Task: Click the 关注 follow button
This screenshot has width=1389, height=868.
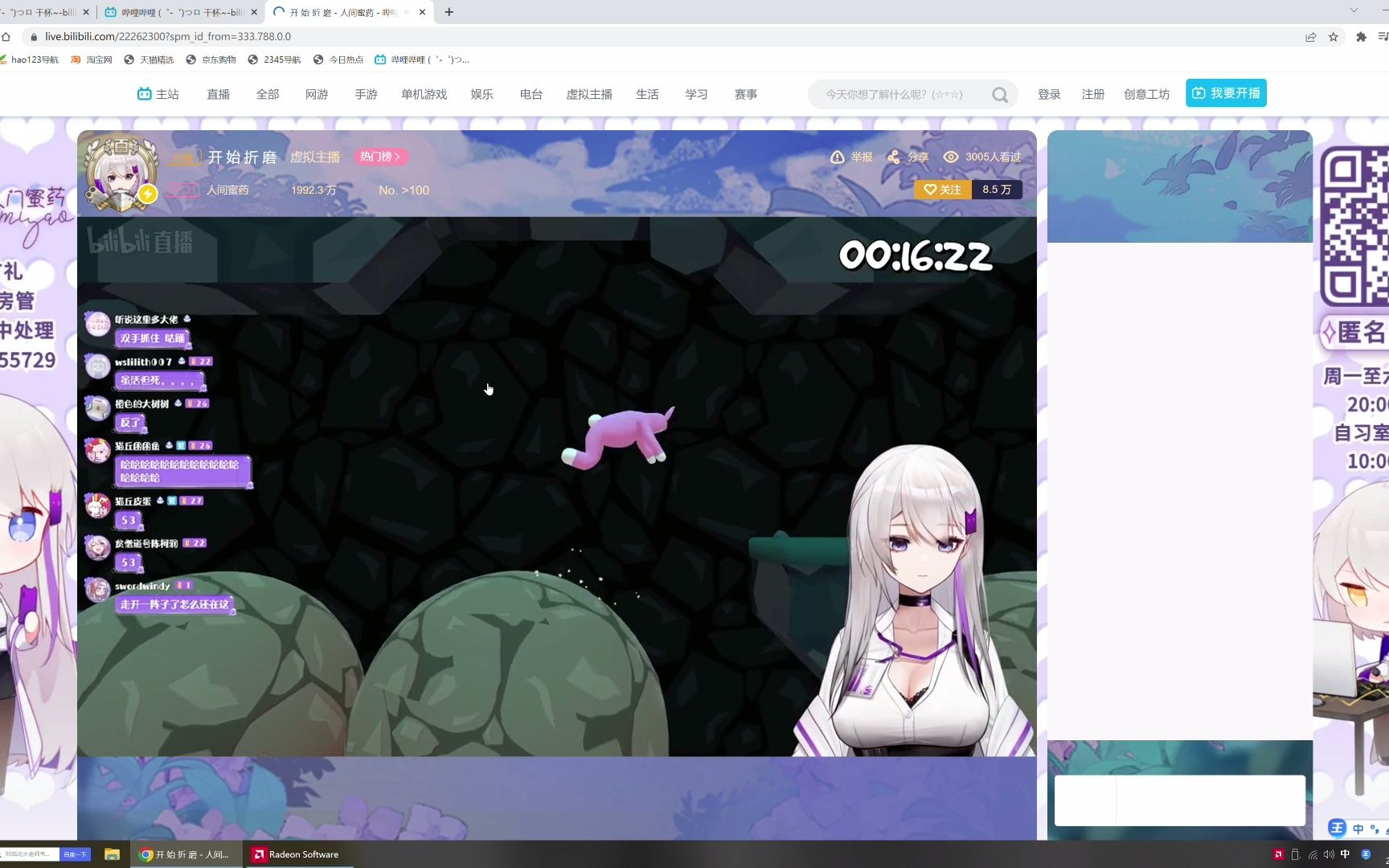Action: coord(943,190)
